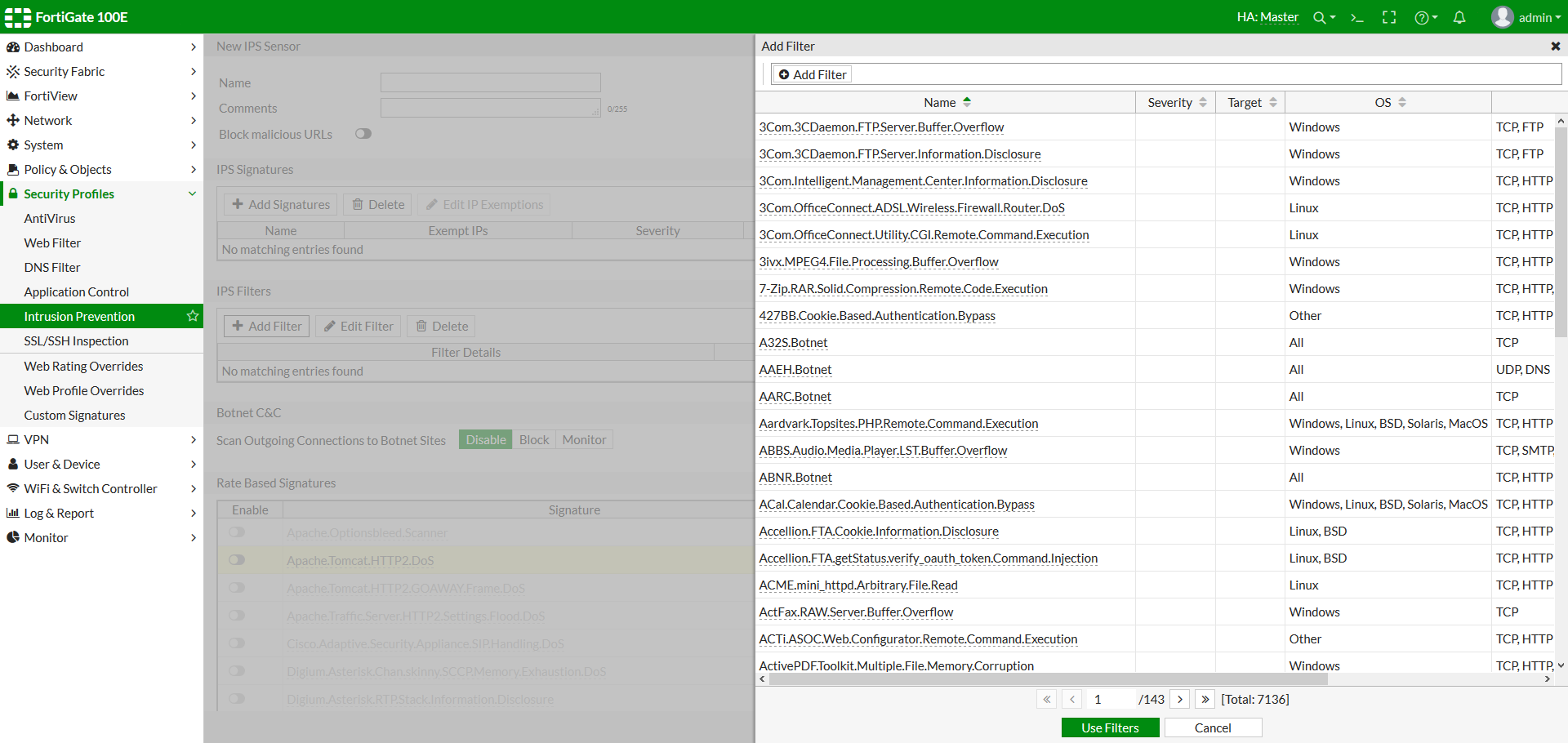This screenshot has height=743, width=1568.
Task: Click the page number input field
Action: pyautogui.click(x=1110, y=700)
